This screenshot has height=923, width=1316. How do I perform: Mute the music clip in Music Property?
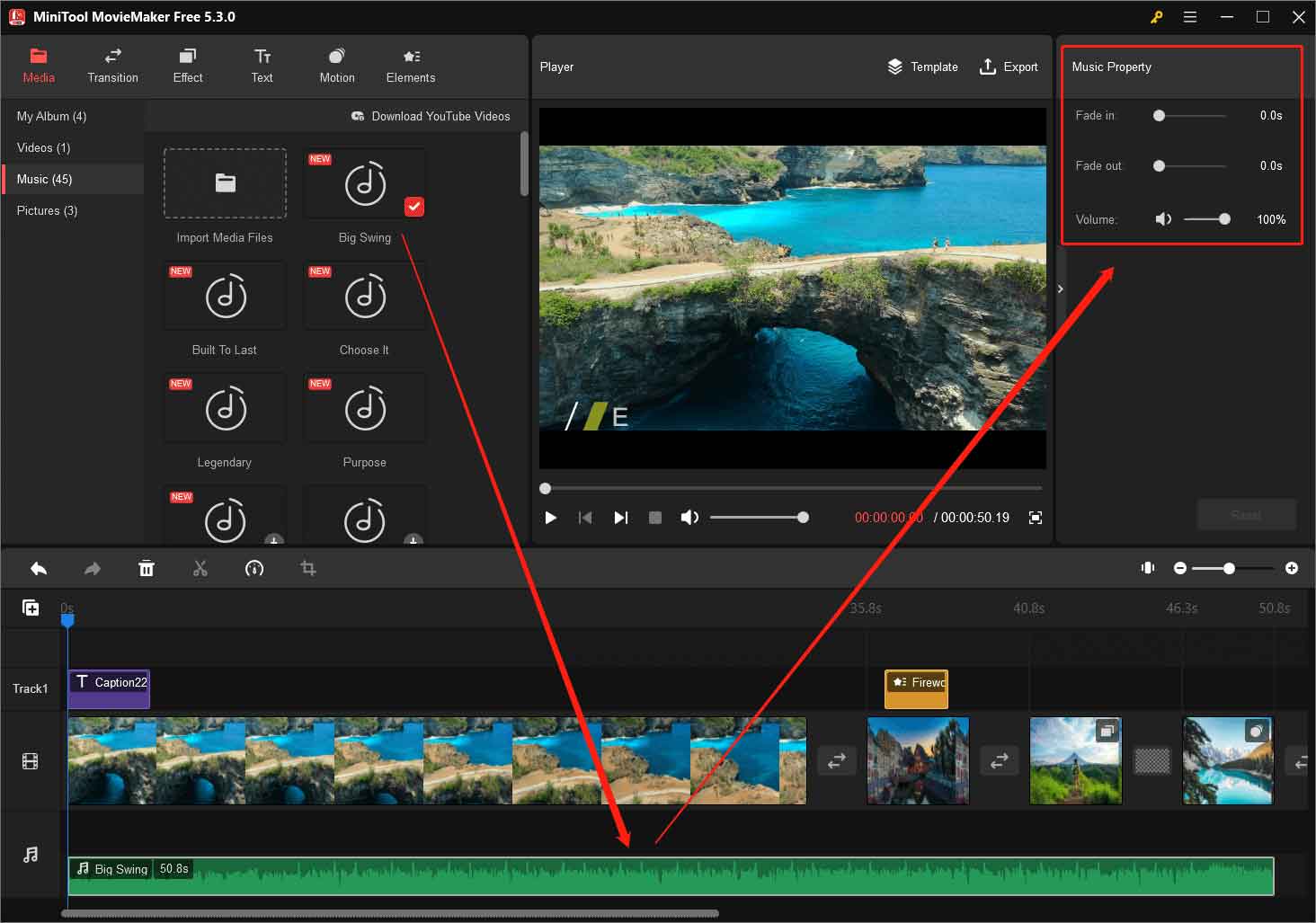click(1163, 219)
